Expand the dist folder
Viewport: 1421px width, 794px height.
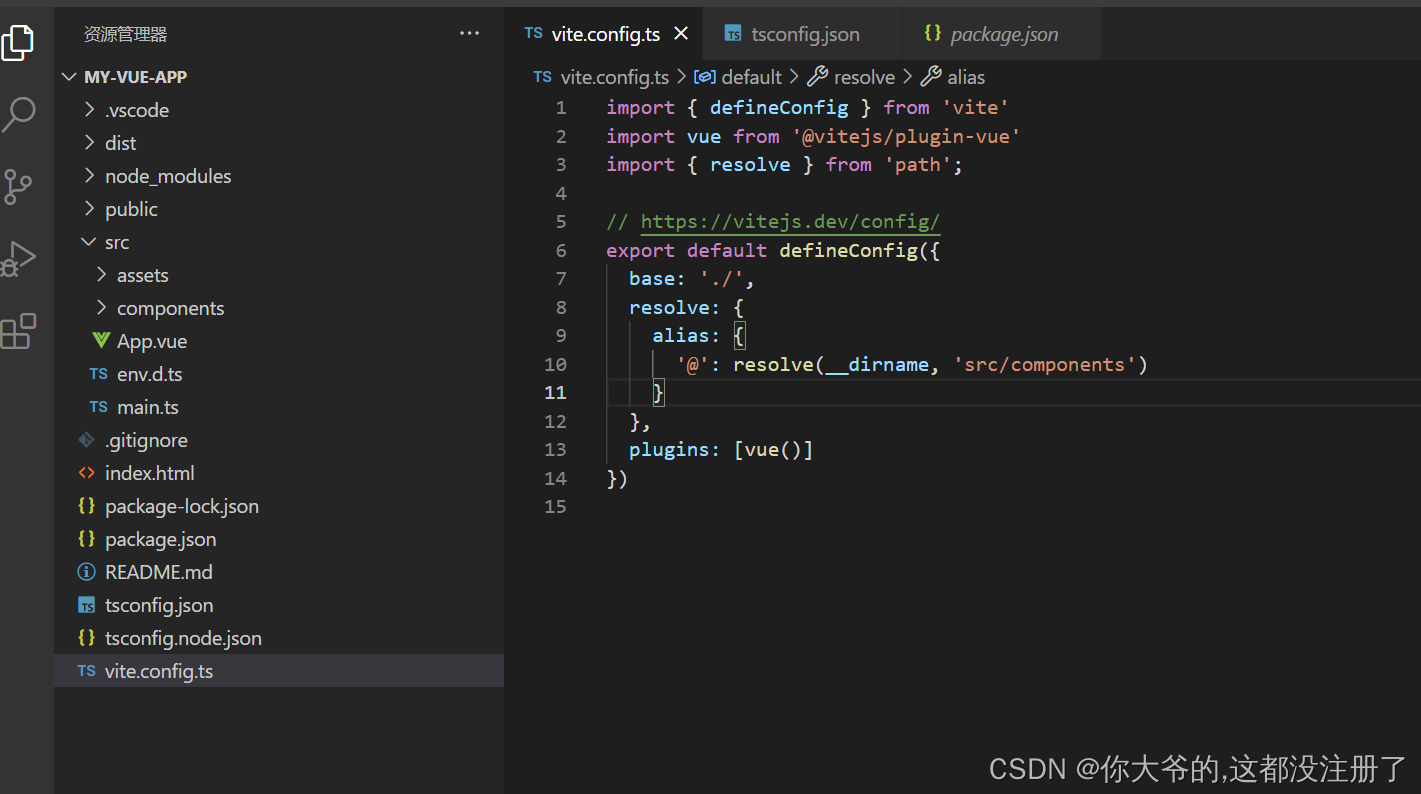(x=90, y=143)
